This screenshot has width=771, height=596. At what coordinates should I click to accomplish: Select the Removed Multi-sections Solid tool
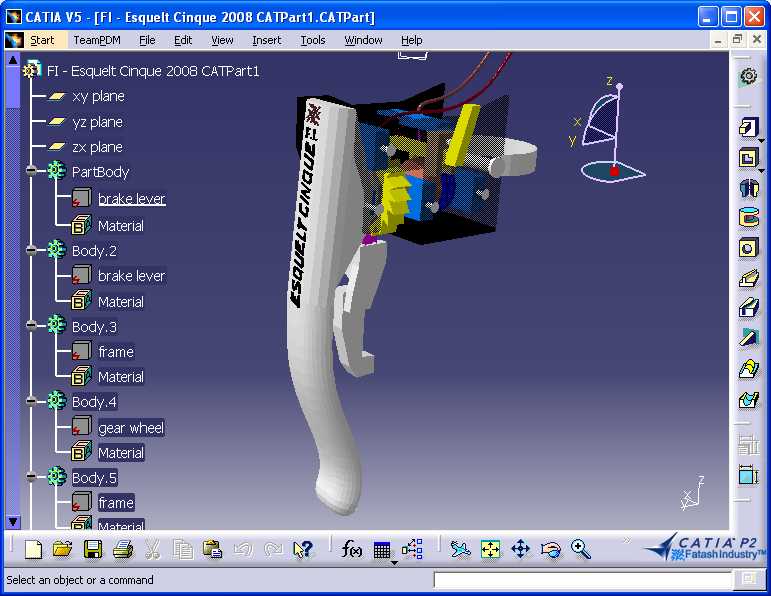point(748,399)
